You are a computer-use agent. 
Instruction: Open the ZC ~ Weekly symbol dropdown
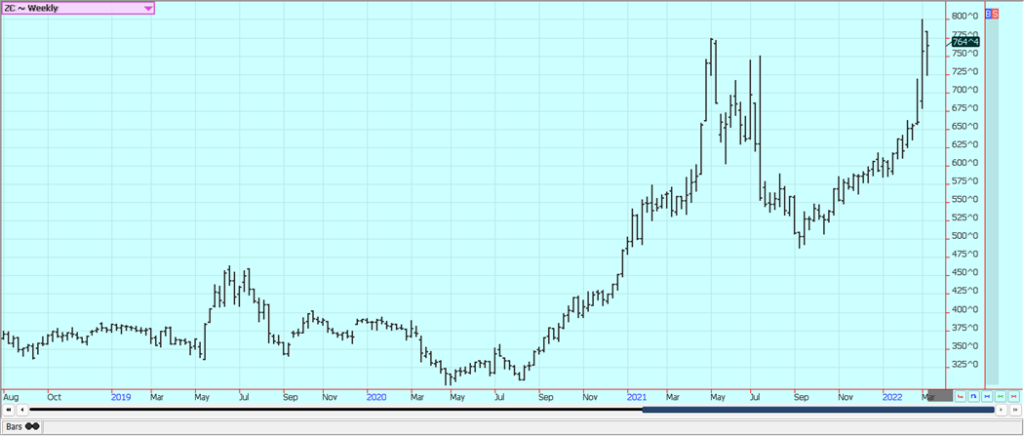(x=78, y=8)
